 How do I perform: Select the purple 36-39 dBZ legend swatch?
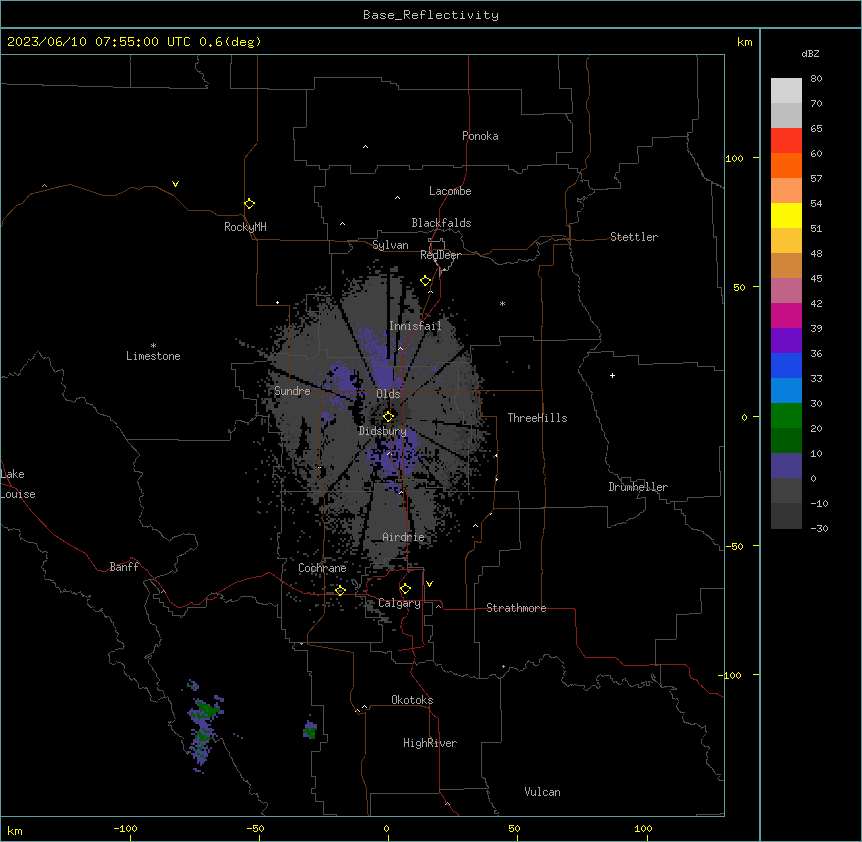pos(786,341)
